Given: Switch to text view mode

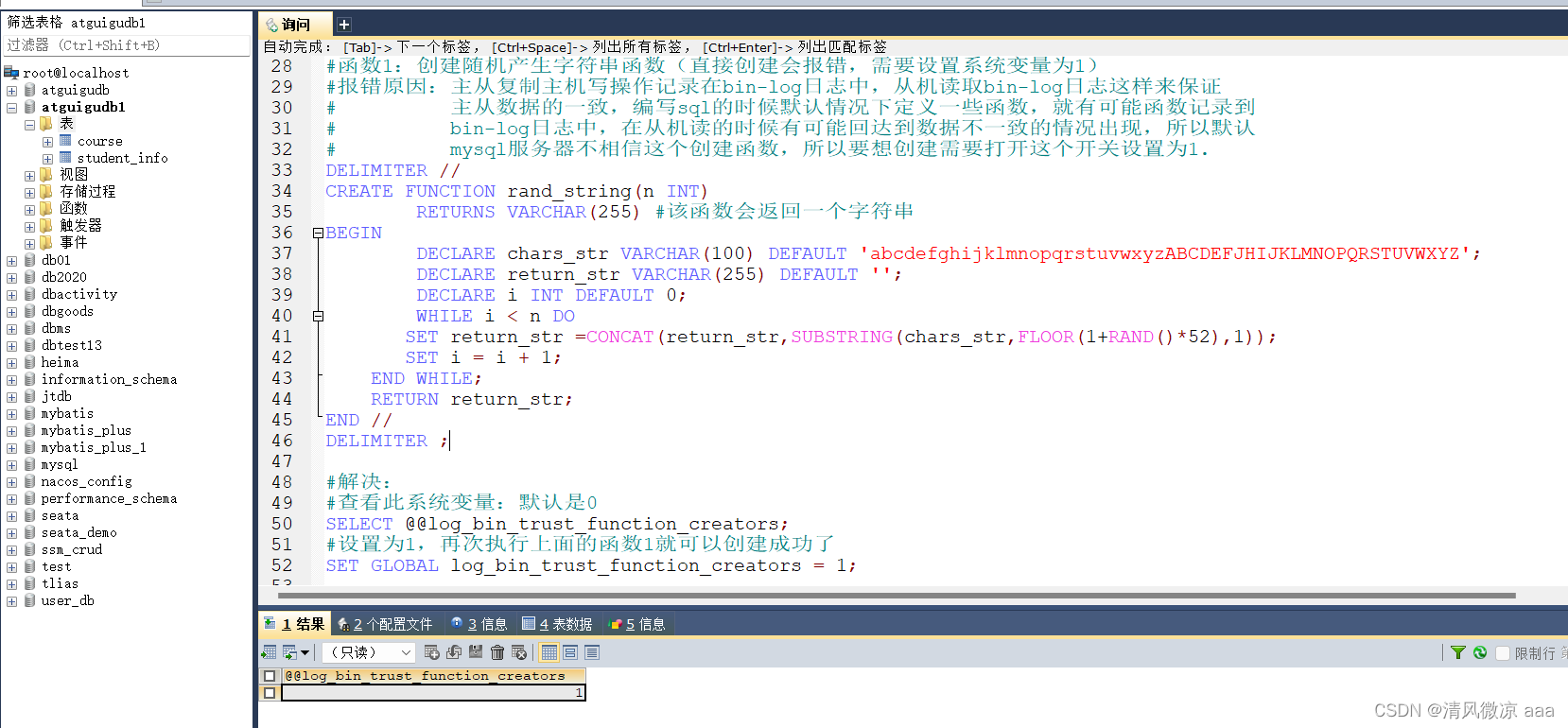Looking at the screenshot, I should [592, 652].
